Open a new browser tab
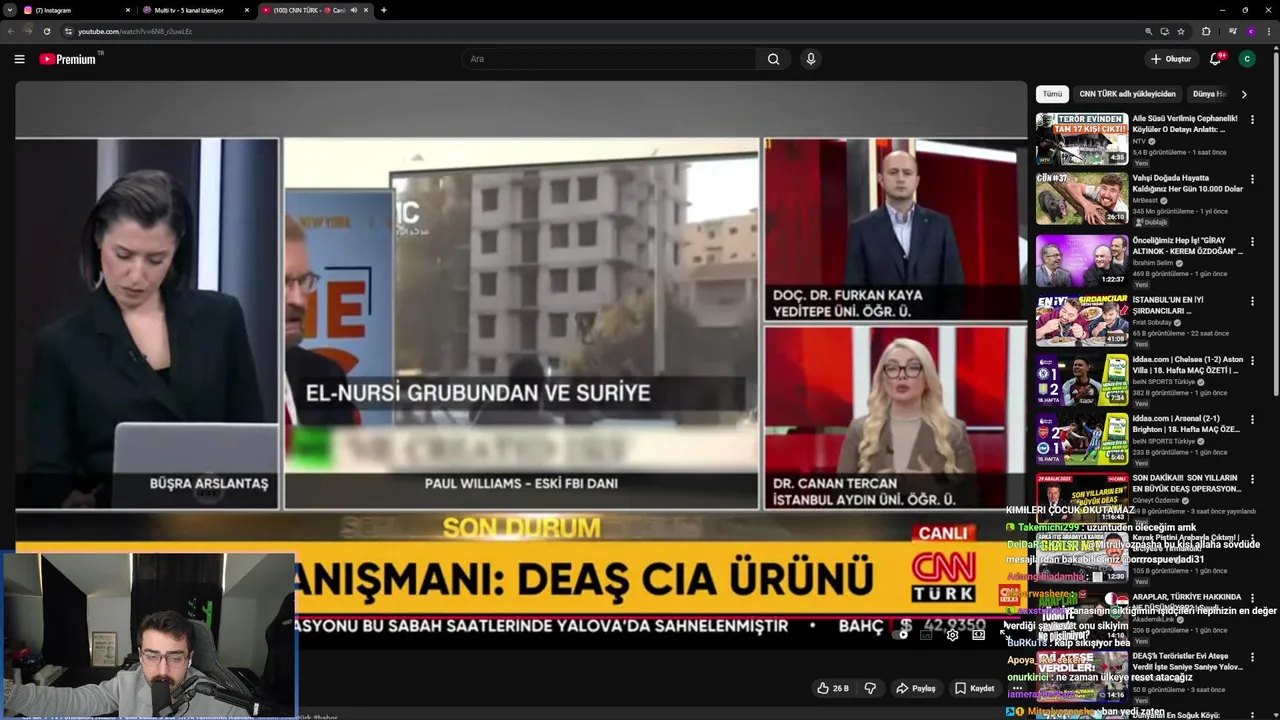Screen dimensions: 1280x720 384,10
